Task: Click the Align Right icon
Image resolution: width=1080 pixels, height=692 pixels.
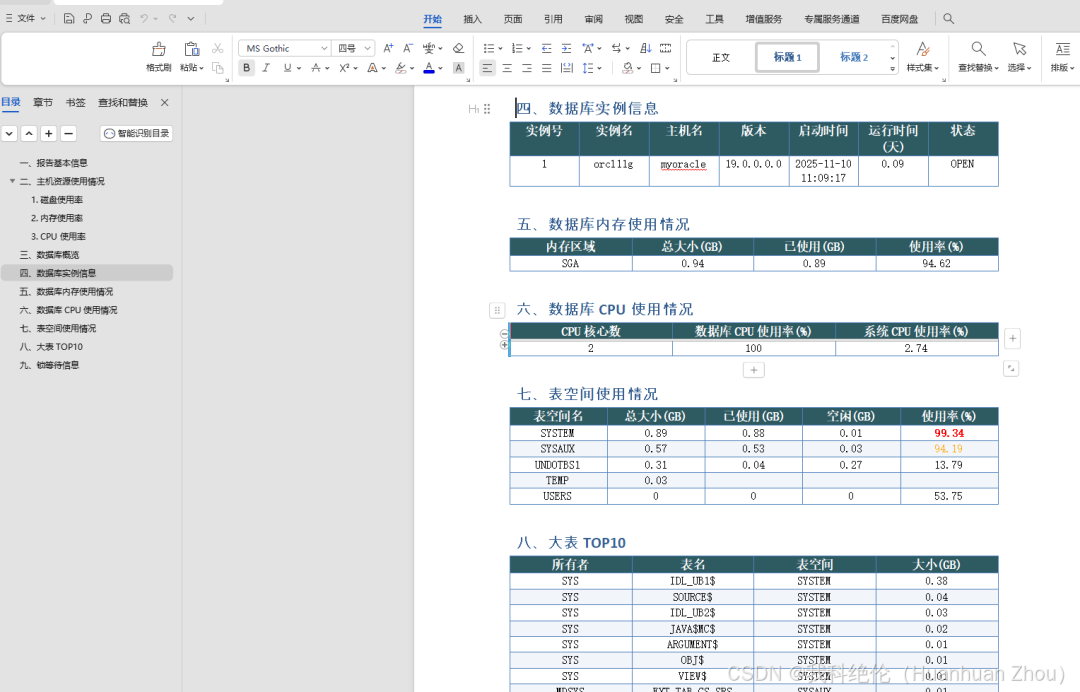Action: tap(527, 67)
